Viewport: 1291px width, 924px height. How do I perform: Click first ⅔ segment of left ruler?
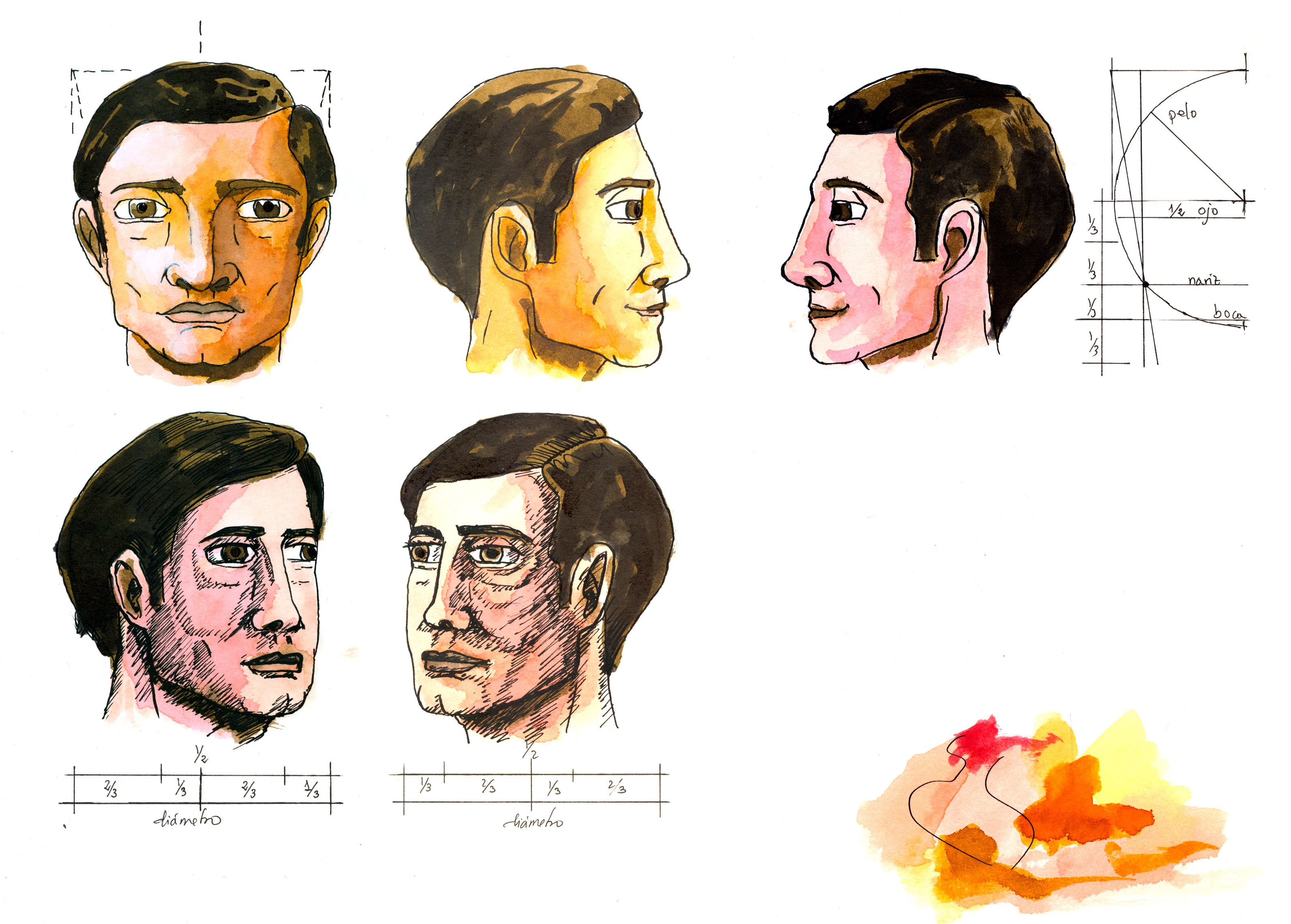111,789
